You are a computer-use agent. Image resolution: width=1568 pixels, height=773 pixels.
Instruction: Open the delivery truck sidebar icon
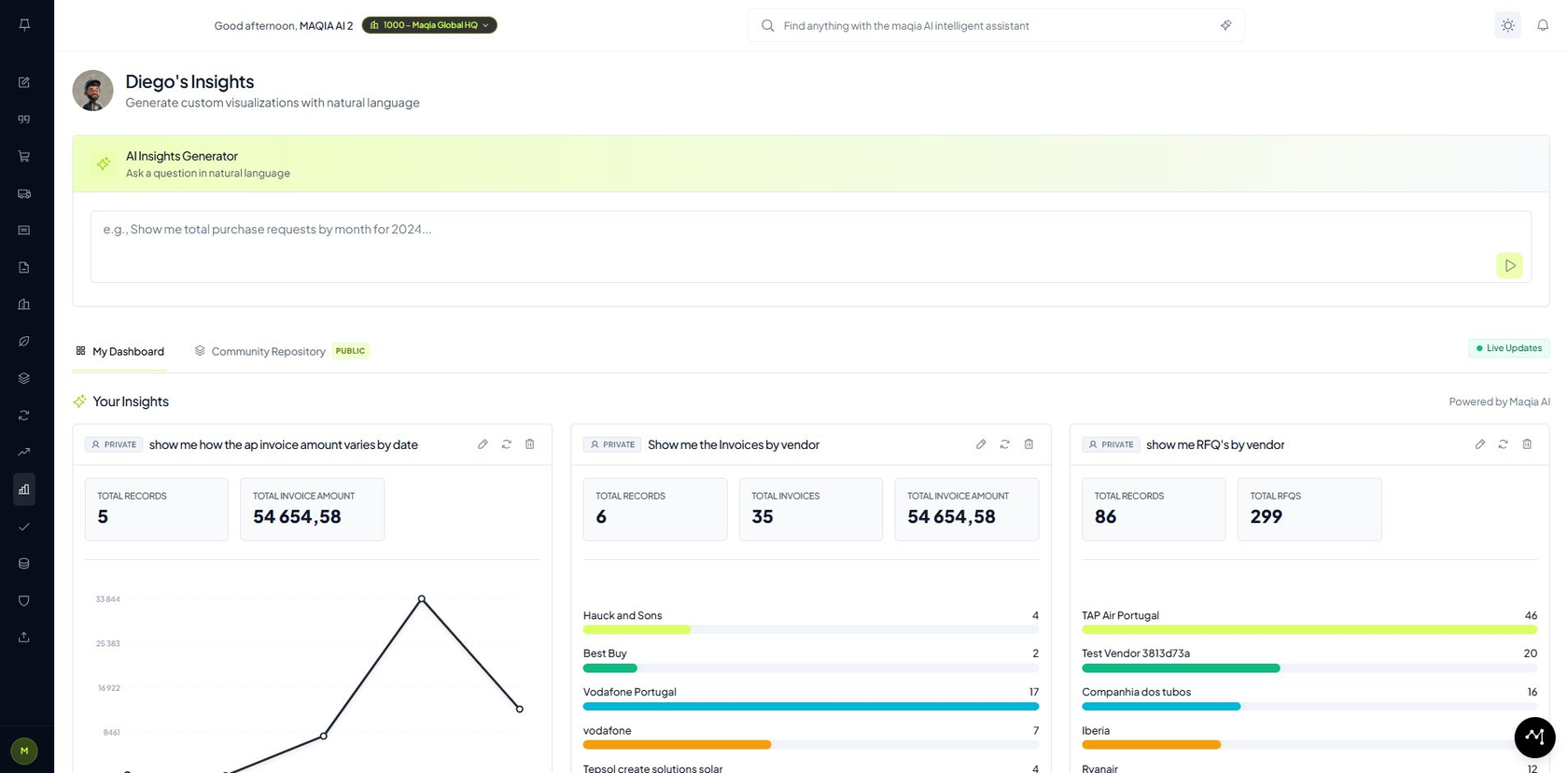(x=24, y=193)
